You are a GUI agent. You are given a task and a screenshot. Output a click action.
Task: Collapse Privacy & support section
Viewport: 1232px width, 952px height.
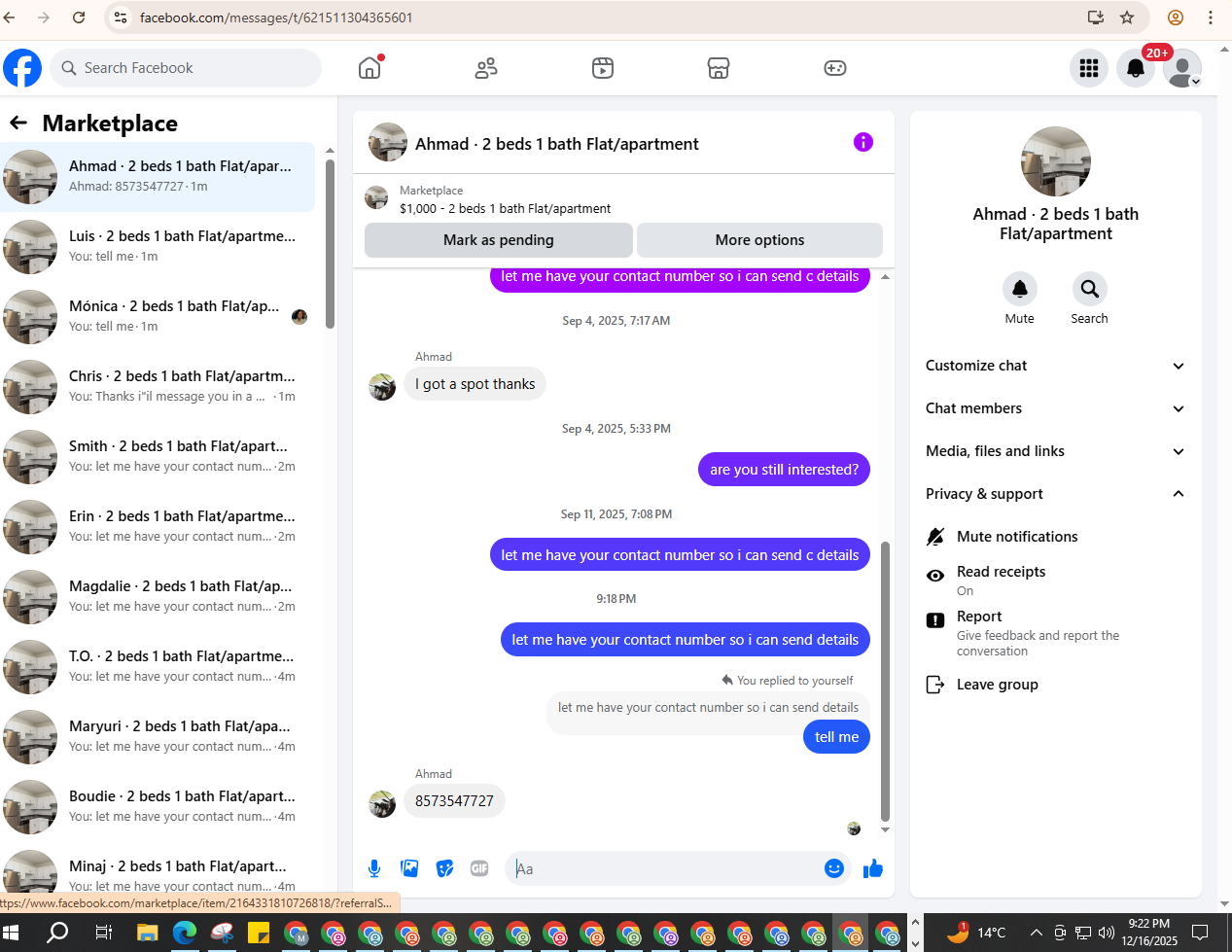(1056, 494)
